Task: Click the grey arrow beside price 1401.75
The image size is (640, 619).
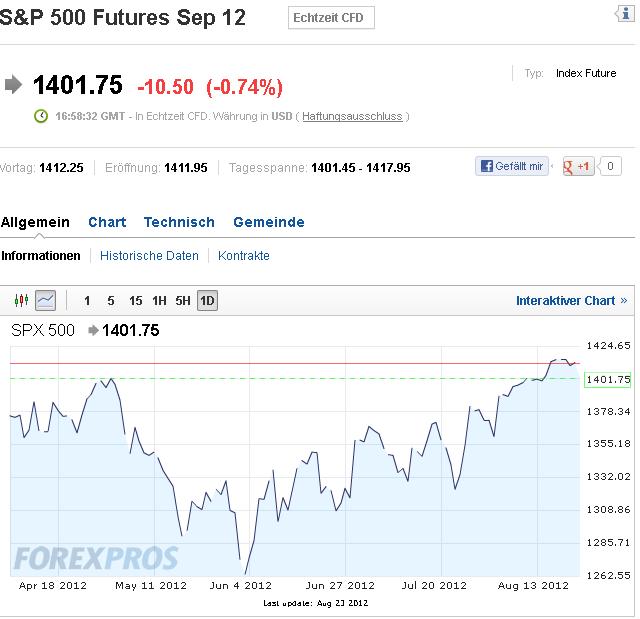Action: (14, 85)
